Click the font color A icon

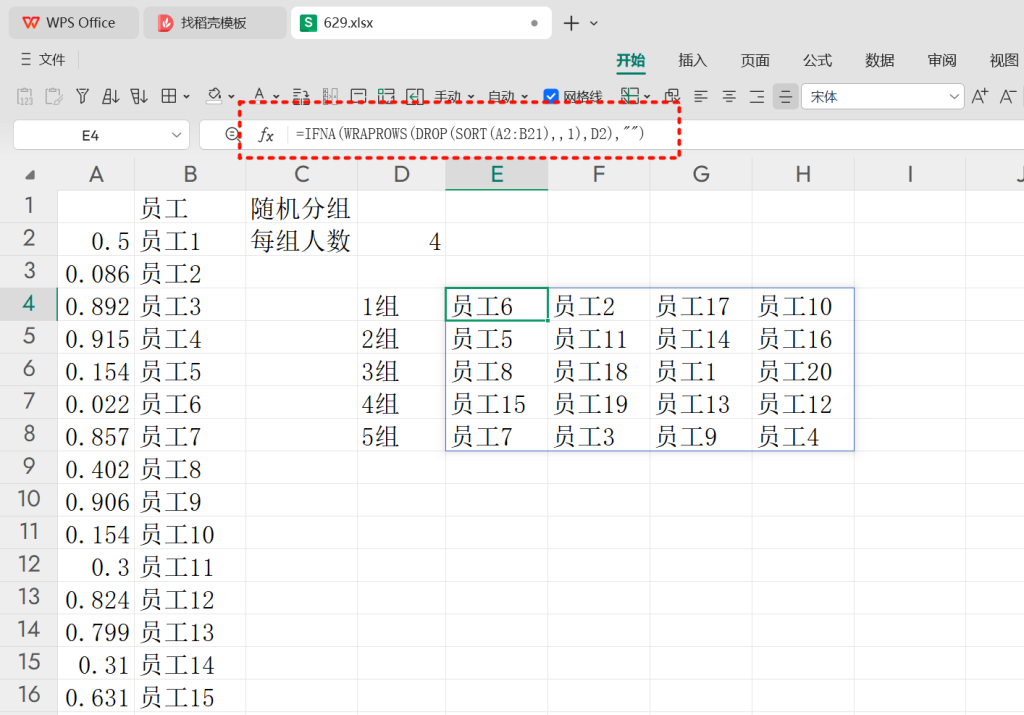(259, 96)
